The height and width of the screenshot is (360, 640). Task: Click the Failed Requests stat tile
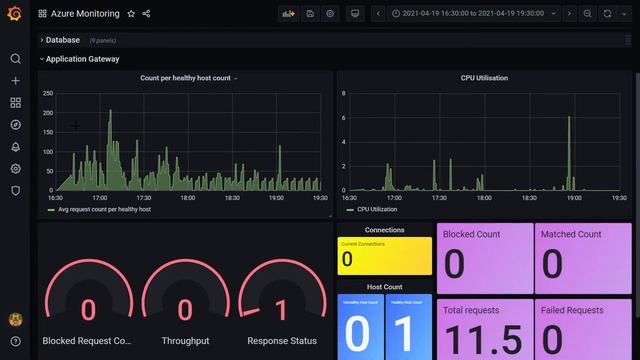(583, 330)
